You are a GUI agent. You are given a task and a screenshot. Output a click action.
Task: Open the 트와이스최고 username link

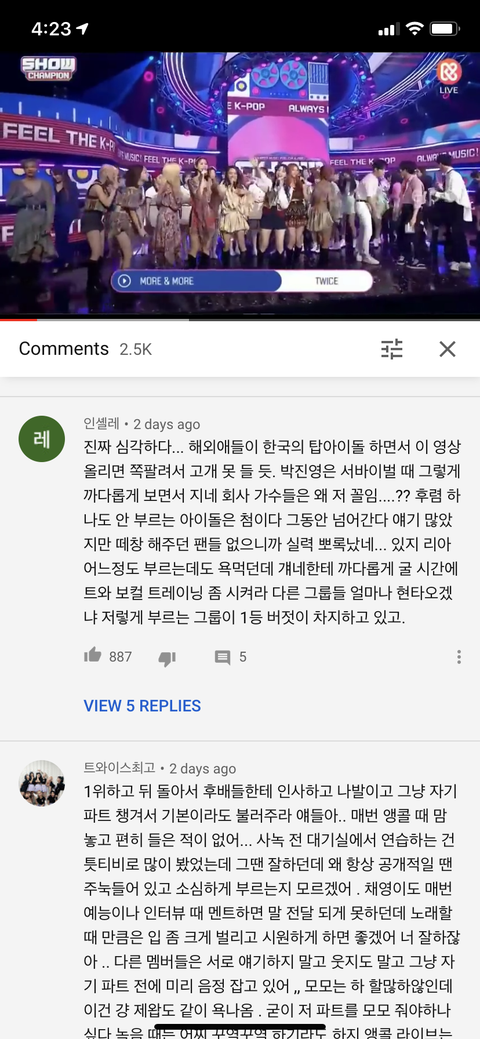[x=119, y=769]
